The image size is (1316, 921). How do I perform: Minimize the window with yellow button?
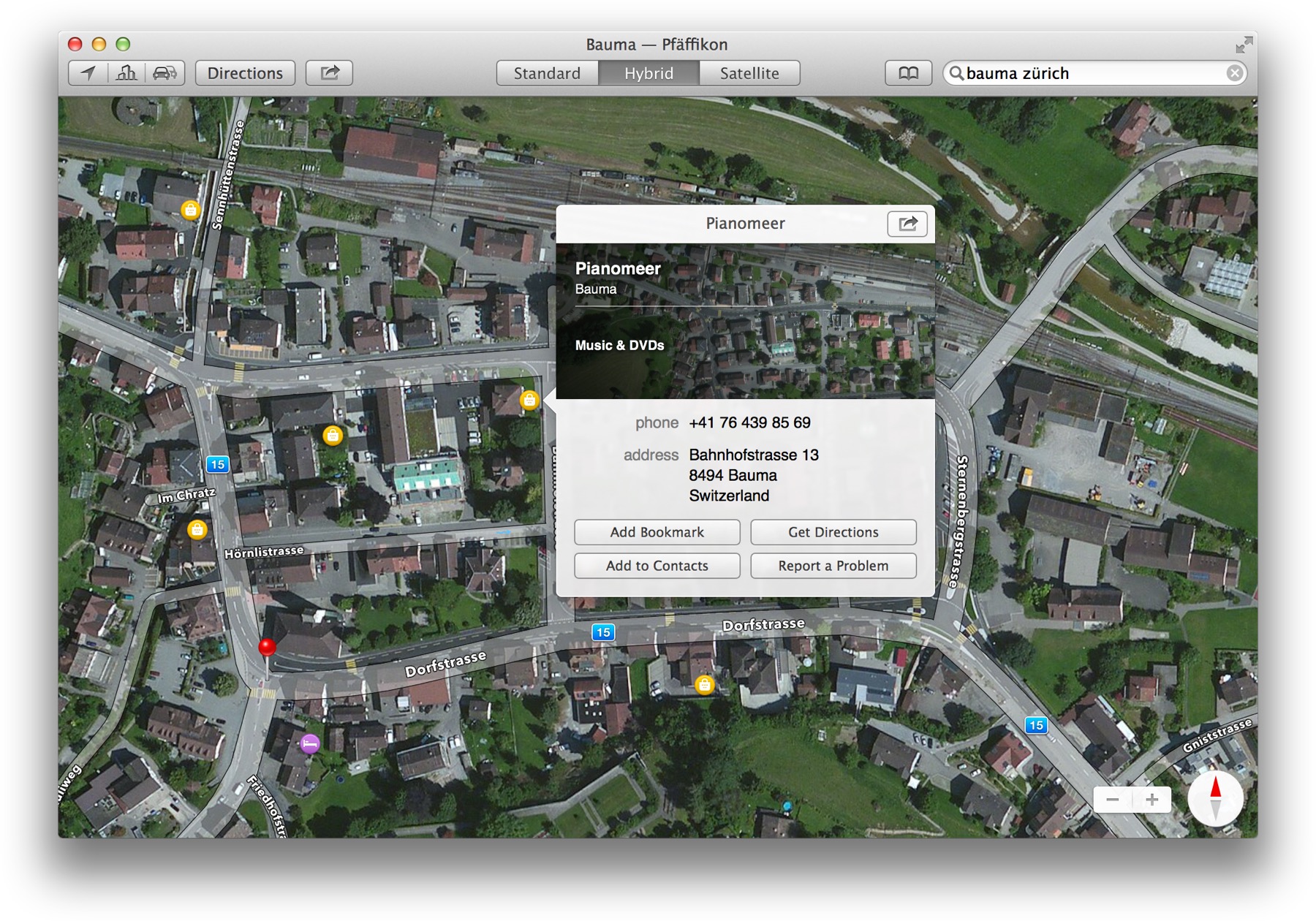99,44
